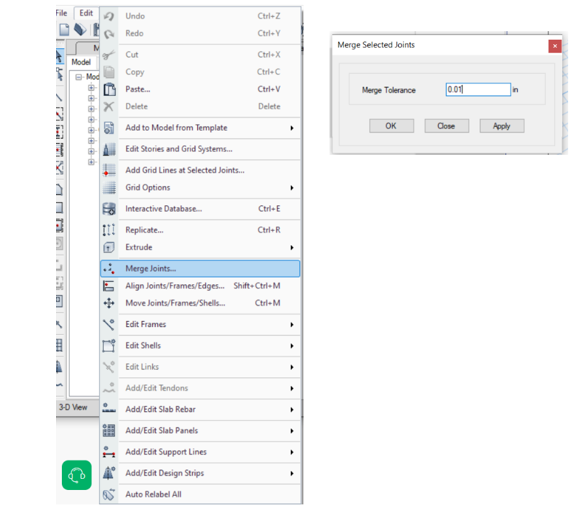Click the New Model toolbar icon

64,30
